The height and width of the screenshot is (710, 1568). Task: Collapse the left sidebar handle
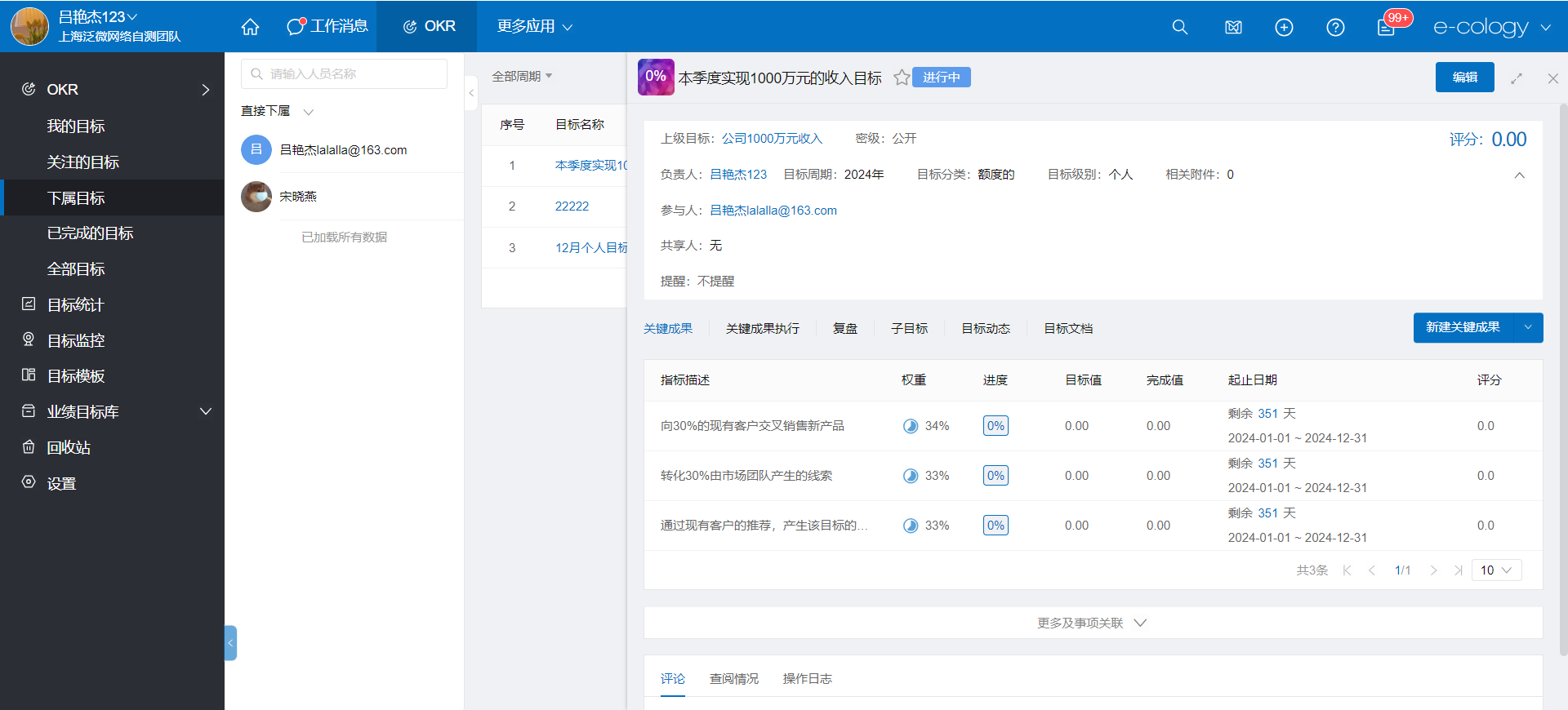[x=230, y=643]
